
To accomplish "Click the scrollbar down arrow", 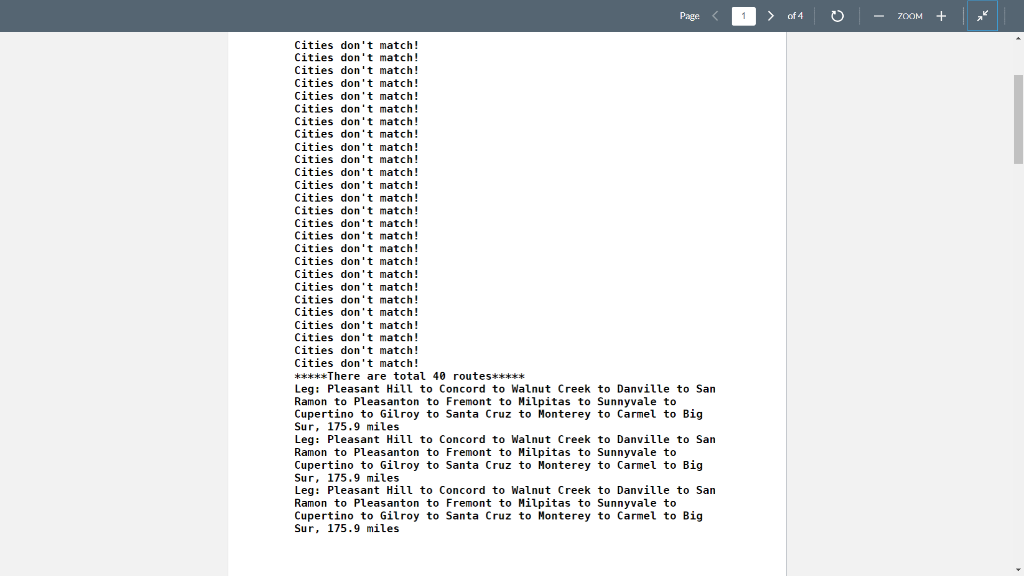I will coord(1018,570).
